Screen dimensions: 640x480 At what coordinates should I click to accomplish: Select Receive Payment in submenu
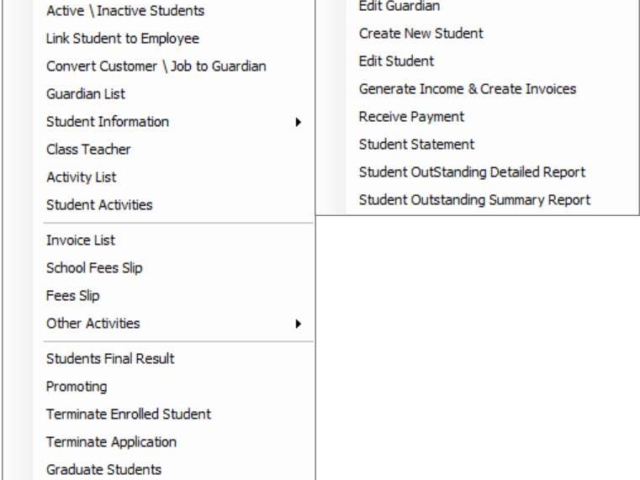tap(411, 117)
